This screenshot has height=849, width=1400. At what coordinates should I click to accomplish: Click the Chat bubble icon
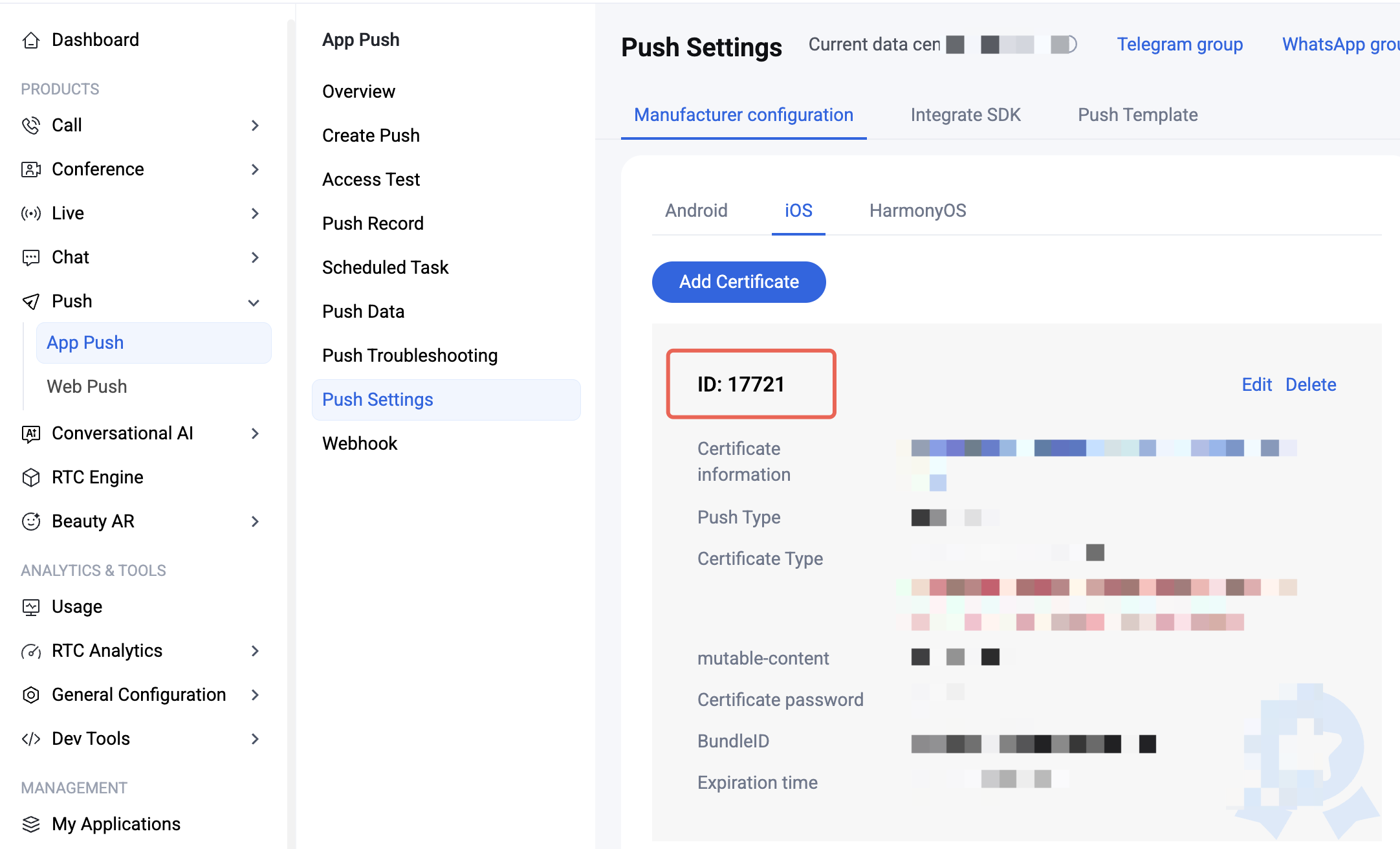click(31, 258)
